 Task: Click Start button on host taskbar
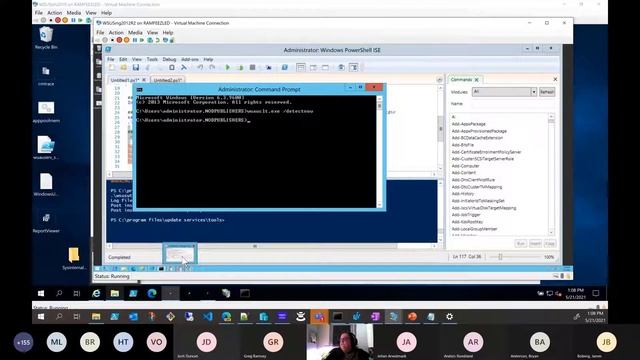point(41,316)
